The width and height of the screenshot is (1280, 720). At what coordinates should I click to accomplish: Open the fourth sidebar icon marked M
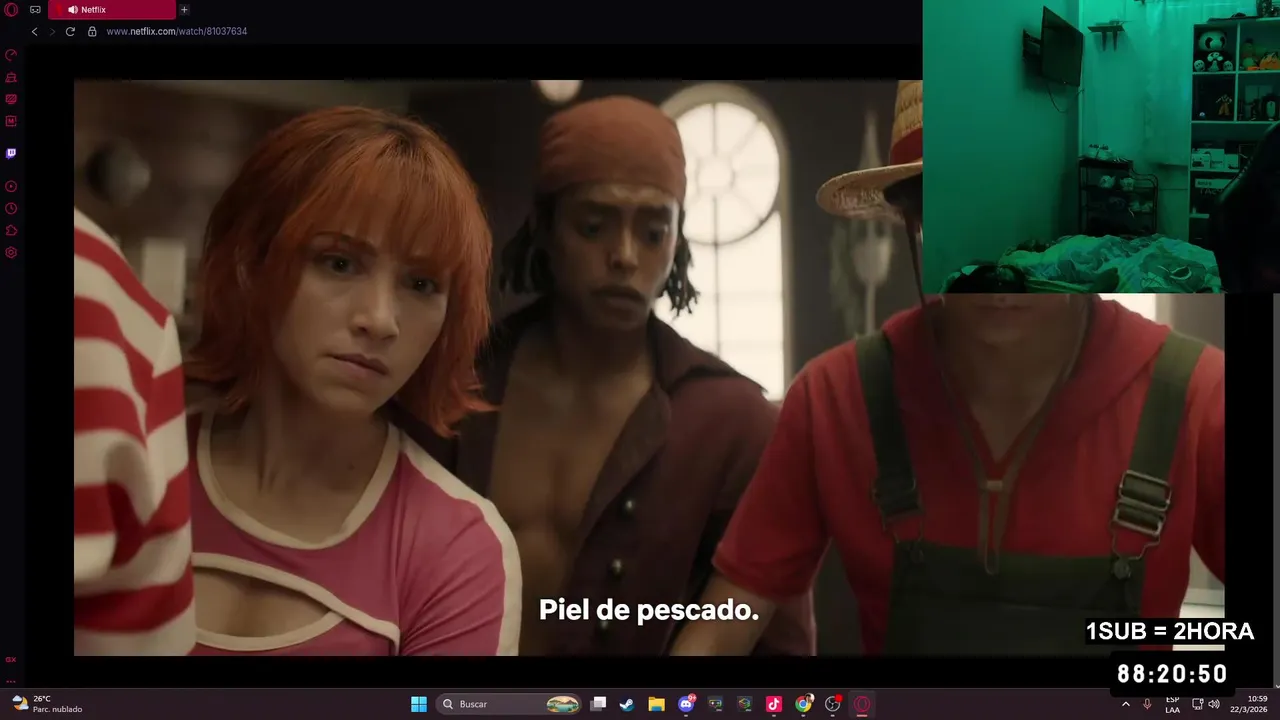[11, 121]
